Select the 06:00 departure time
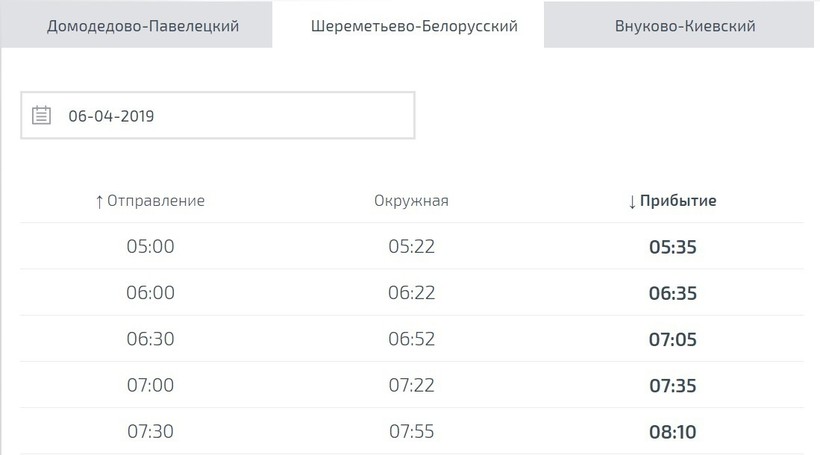The height and width of the screenshot is (455, 820). click(x=150, y=293)
